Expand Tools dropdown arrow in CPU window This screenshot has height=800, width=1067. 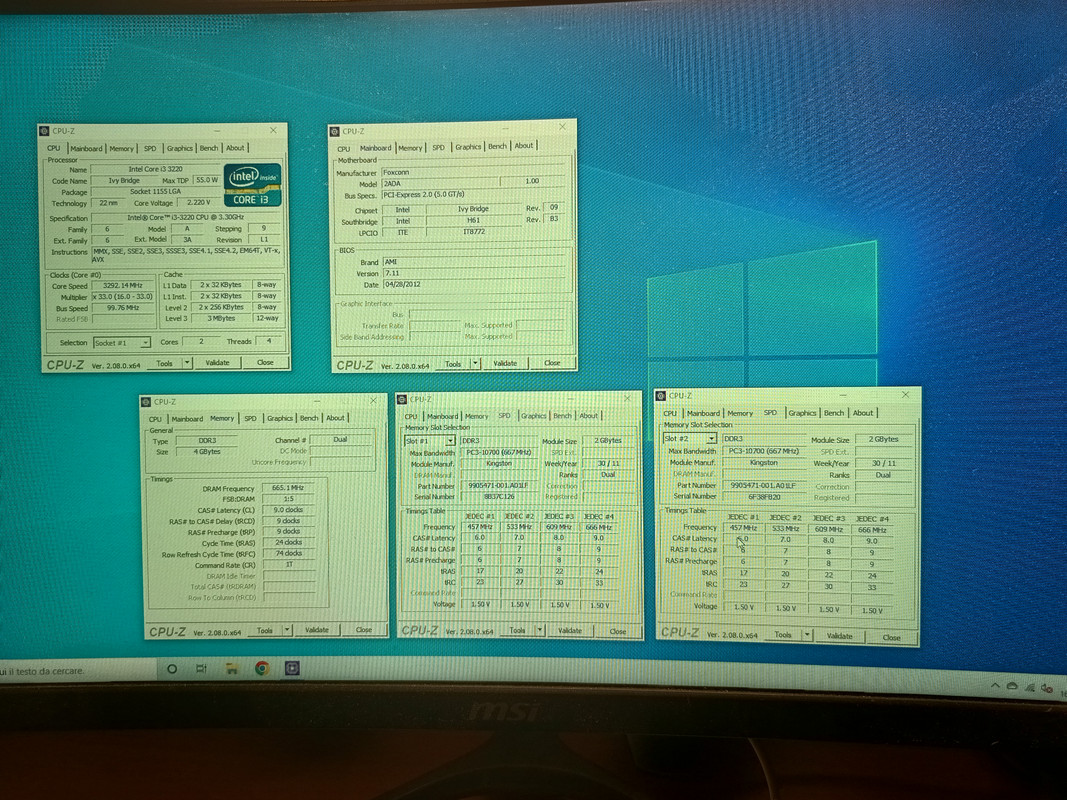[187, 363]
